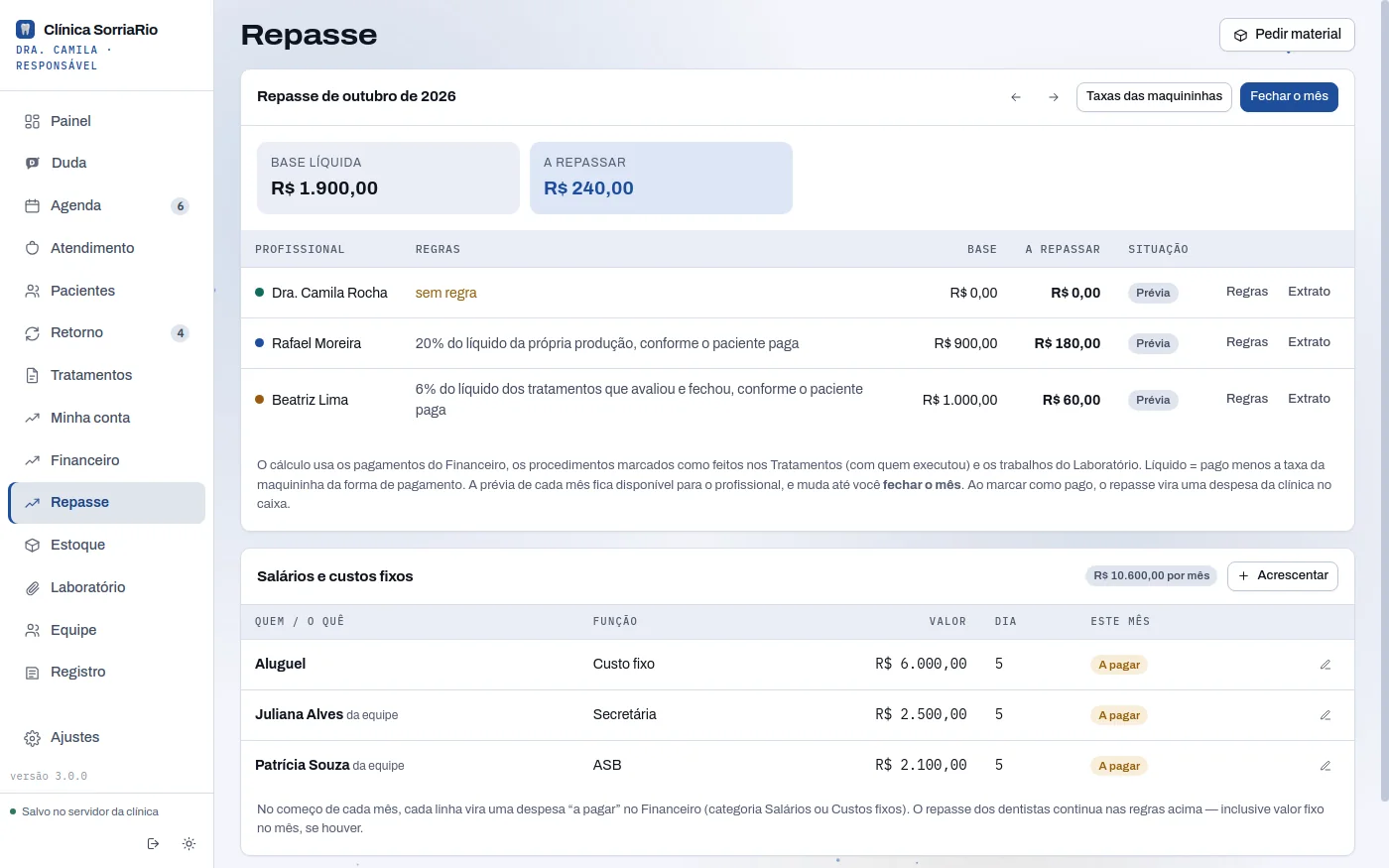Open Registro in sidebar
This screenshot has height=868, width=1389.
click(x=107, y=672)
